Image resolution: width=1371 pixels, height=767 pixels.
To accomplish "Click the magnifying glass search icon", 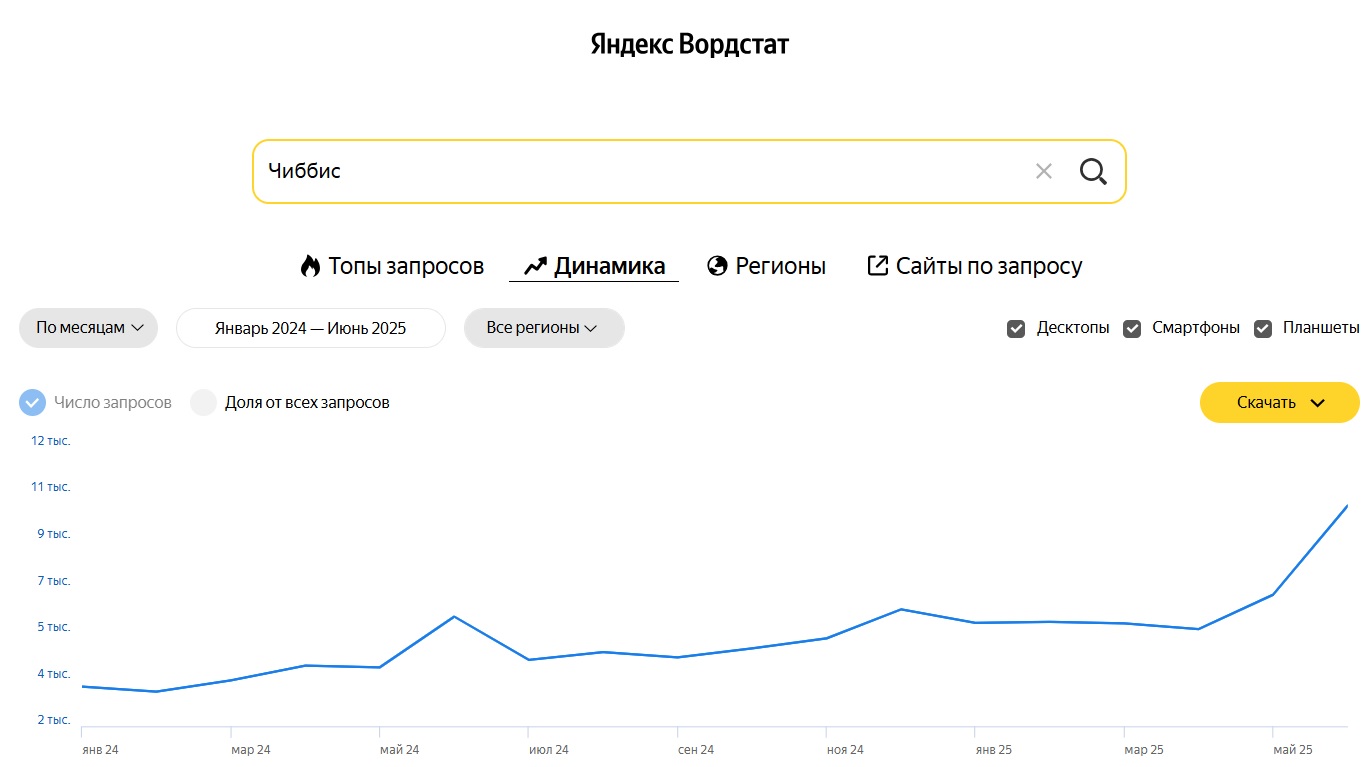I will click(x=1093, y=171).
